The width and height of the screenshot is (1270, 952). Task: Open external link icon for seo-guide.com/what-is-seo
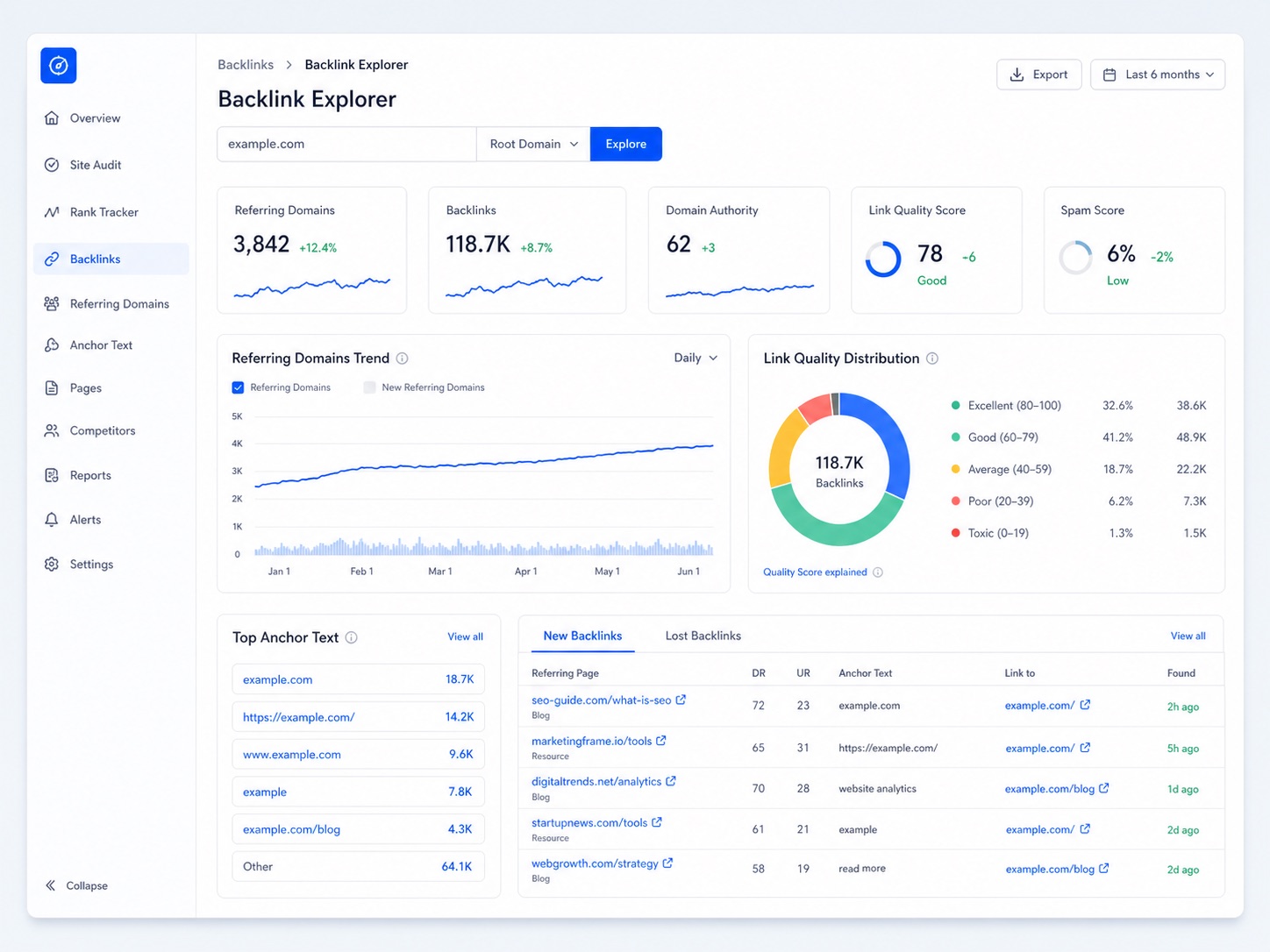[681, 700]
